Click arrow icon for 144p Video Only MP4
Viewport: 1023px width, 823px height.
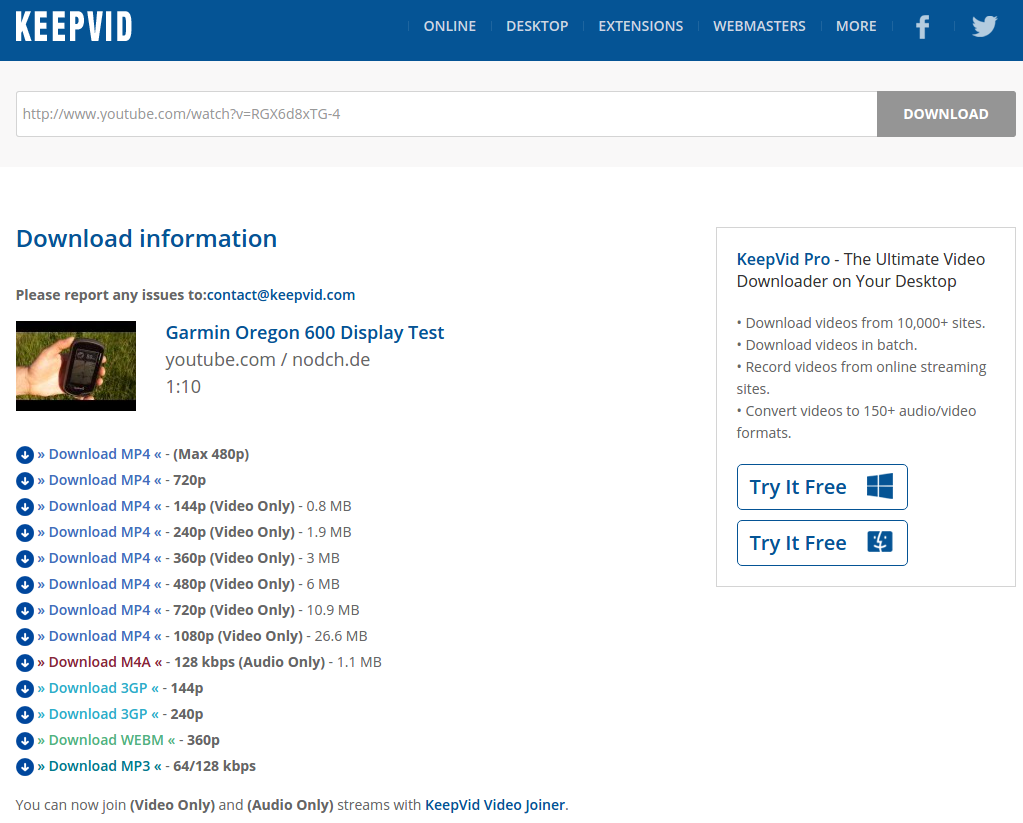[x=25, y=507]
